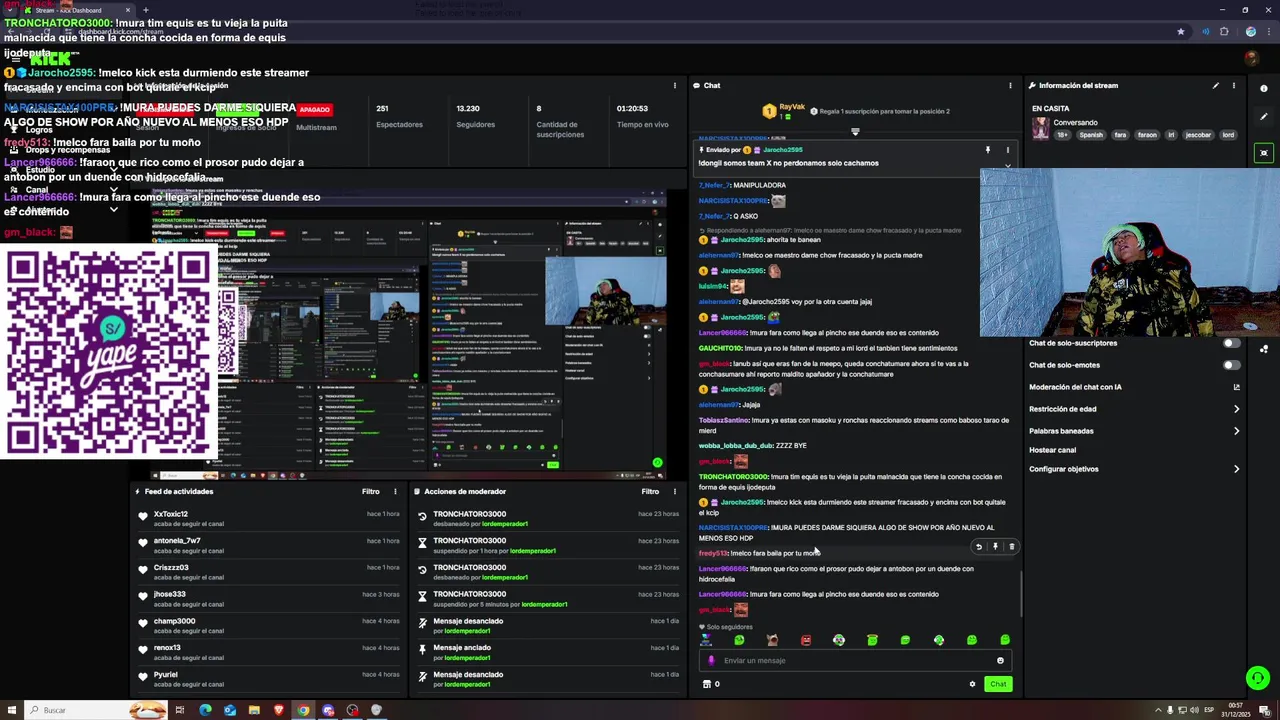1280x720 pixels.
Task: Bookmark this page with the star icon
Action: (x=1180, y=31)
